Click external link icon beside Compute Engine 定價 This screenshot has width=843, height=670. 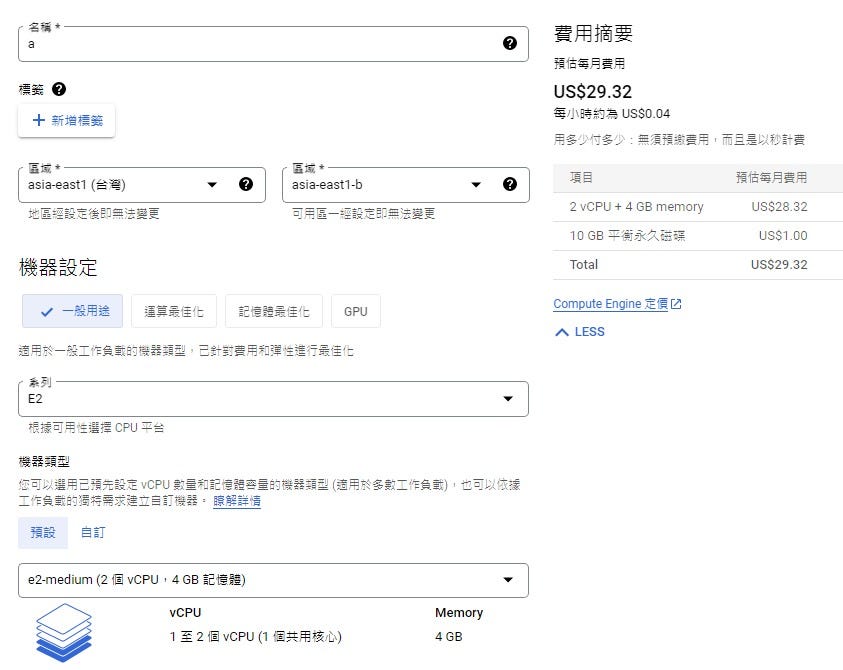tap(676, 304)
